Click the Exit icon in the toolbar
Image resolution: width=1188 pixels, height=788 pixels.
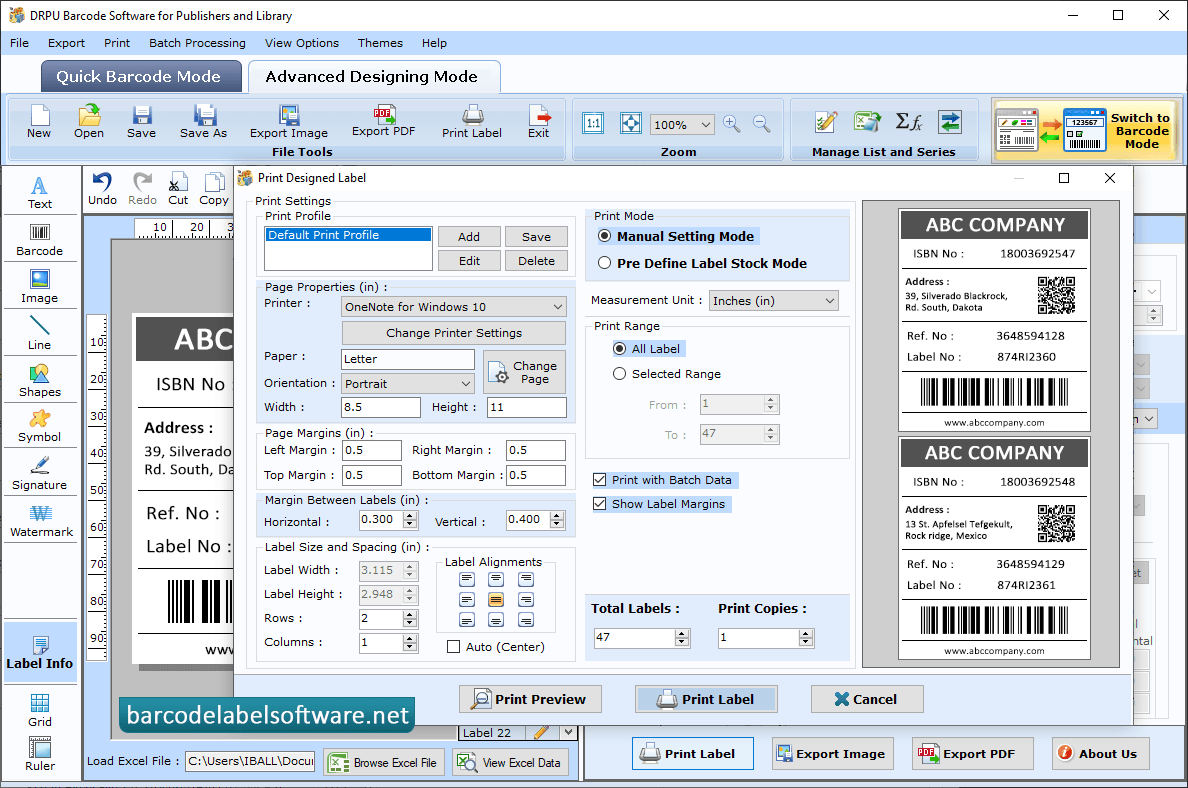tap(539, 121)
